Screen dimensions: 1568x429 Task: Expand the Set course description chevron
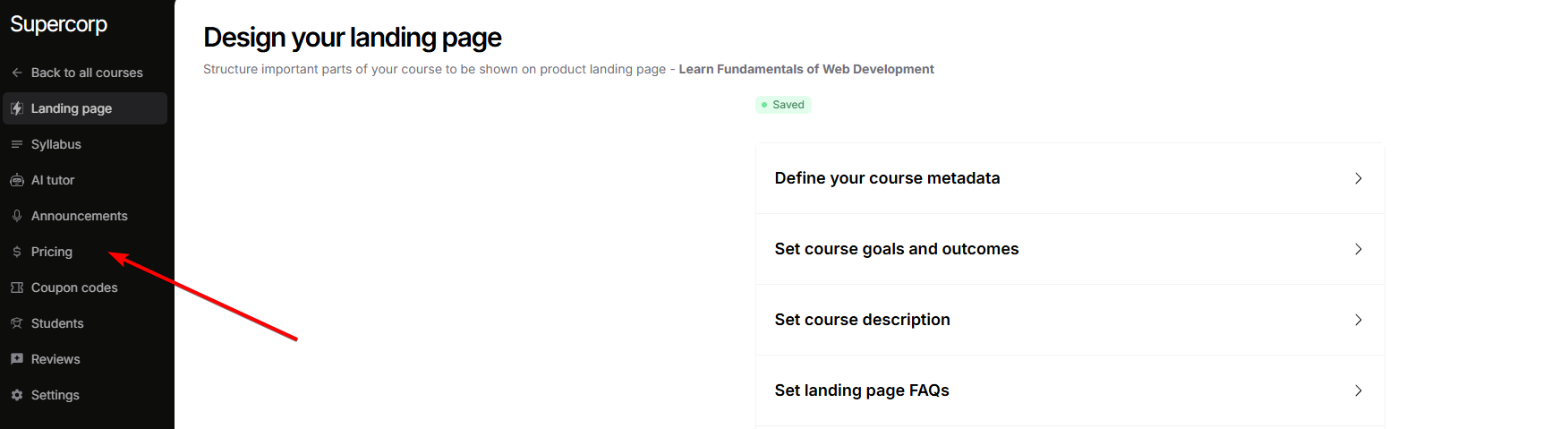coord(1358,320)
